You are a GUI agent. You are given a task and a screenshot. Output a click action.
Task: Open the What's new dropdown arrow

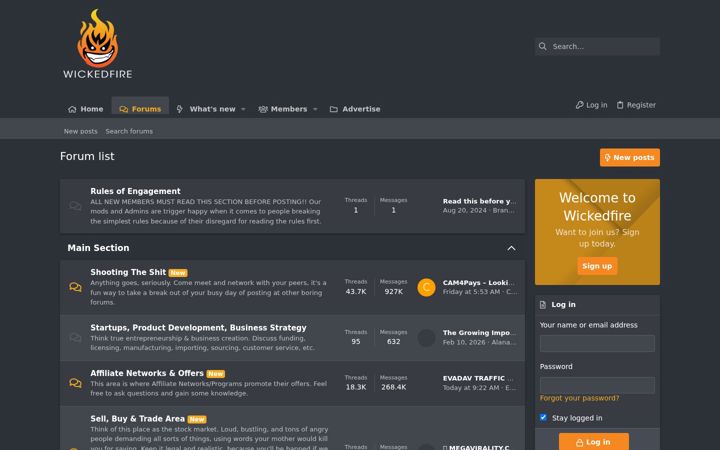pos(243,109)
